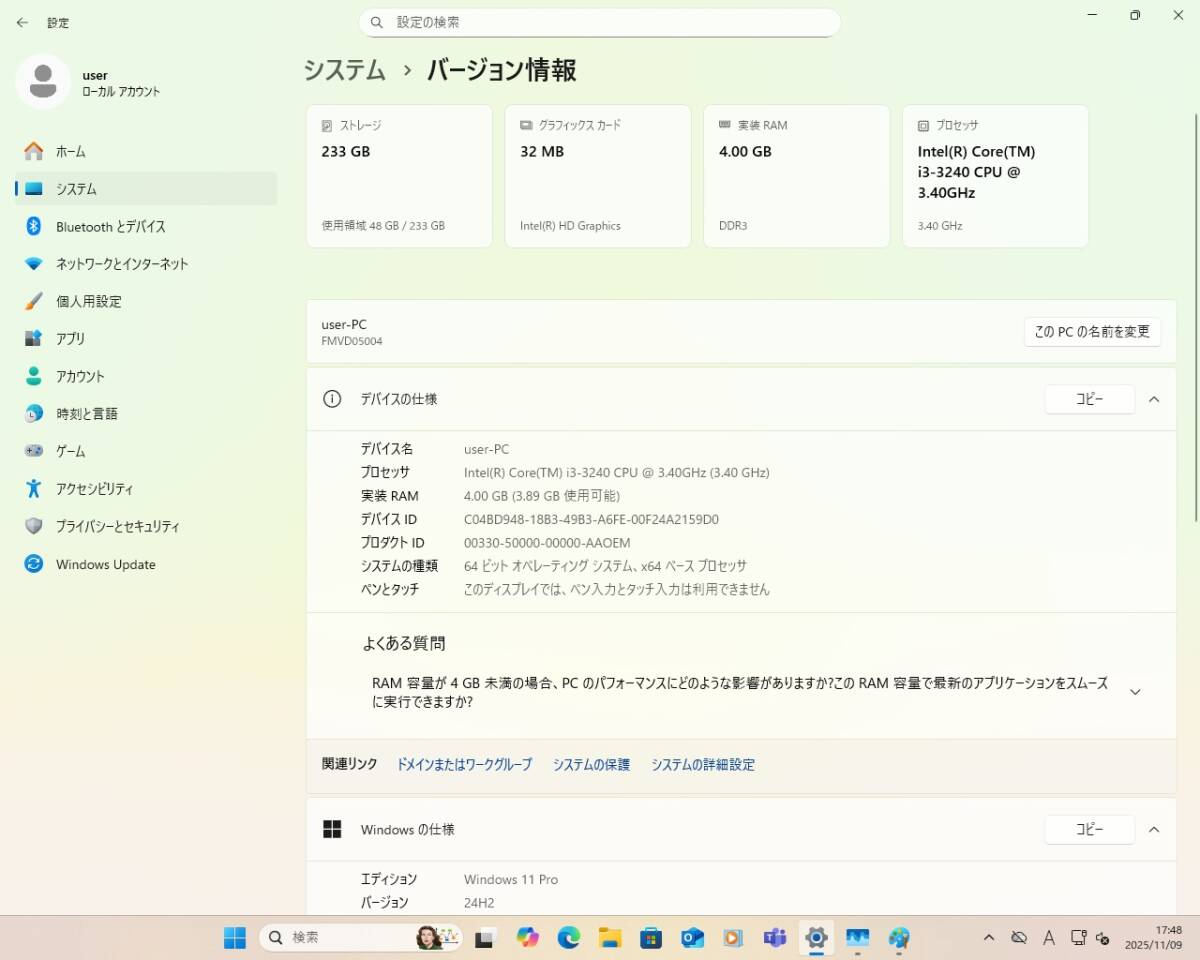Click the settings search field
Screen dimensions: 1200x960
point(600,21)
